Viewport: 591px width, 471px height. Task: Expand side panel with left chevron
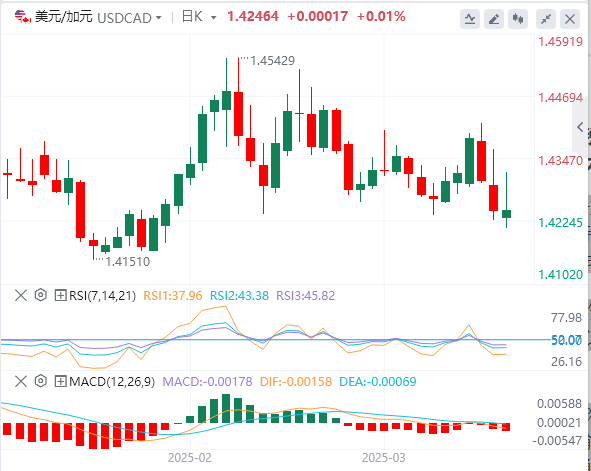581,127
